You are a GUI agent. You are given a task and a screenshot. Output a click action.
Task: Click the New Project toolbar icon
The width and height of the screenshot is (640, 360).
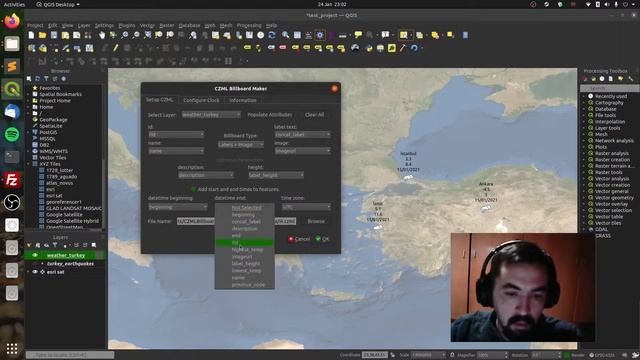(x=31, y=36)
